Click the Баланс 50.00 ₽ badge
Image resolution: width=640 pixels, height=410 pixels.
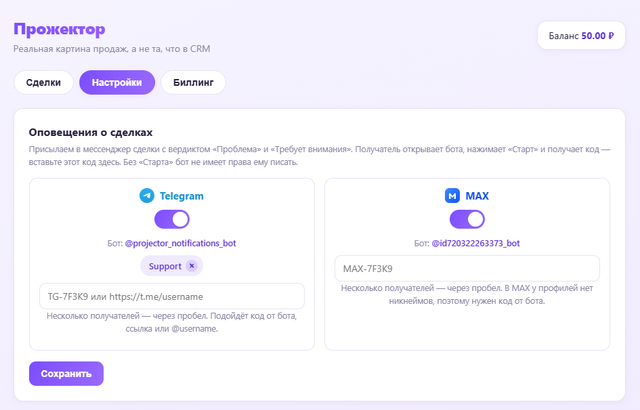pyautogui.click(x=581, y=36)
